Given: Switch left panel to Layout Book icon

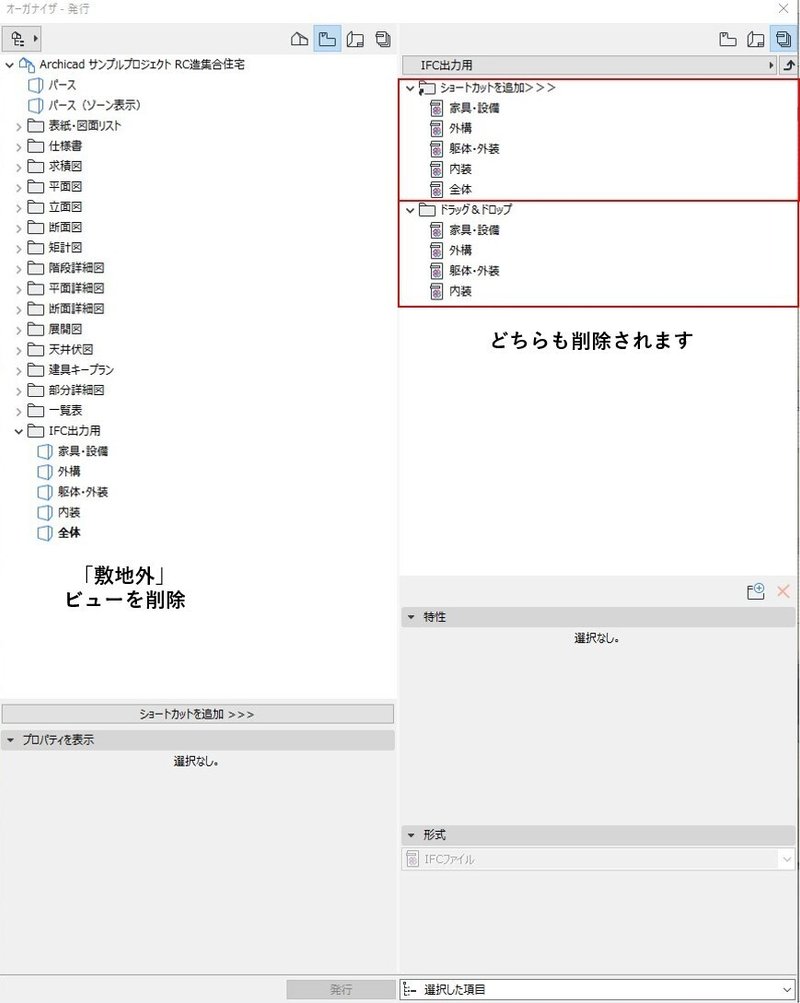Looking at the screenshot, I should click(x=356, y=39).
